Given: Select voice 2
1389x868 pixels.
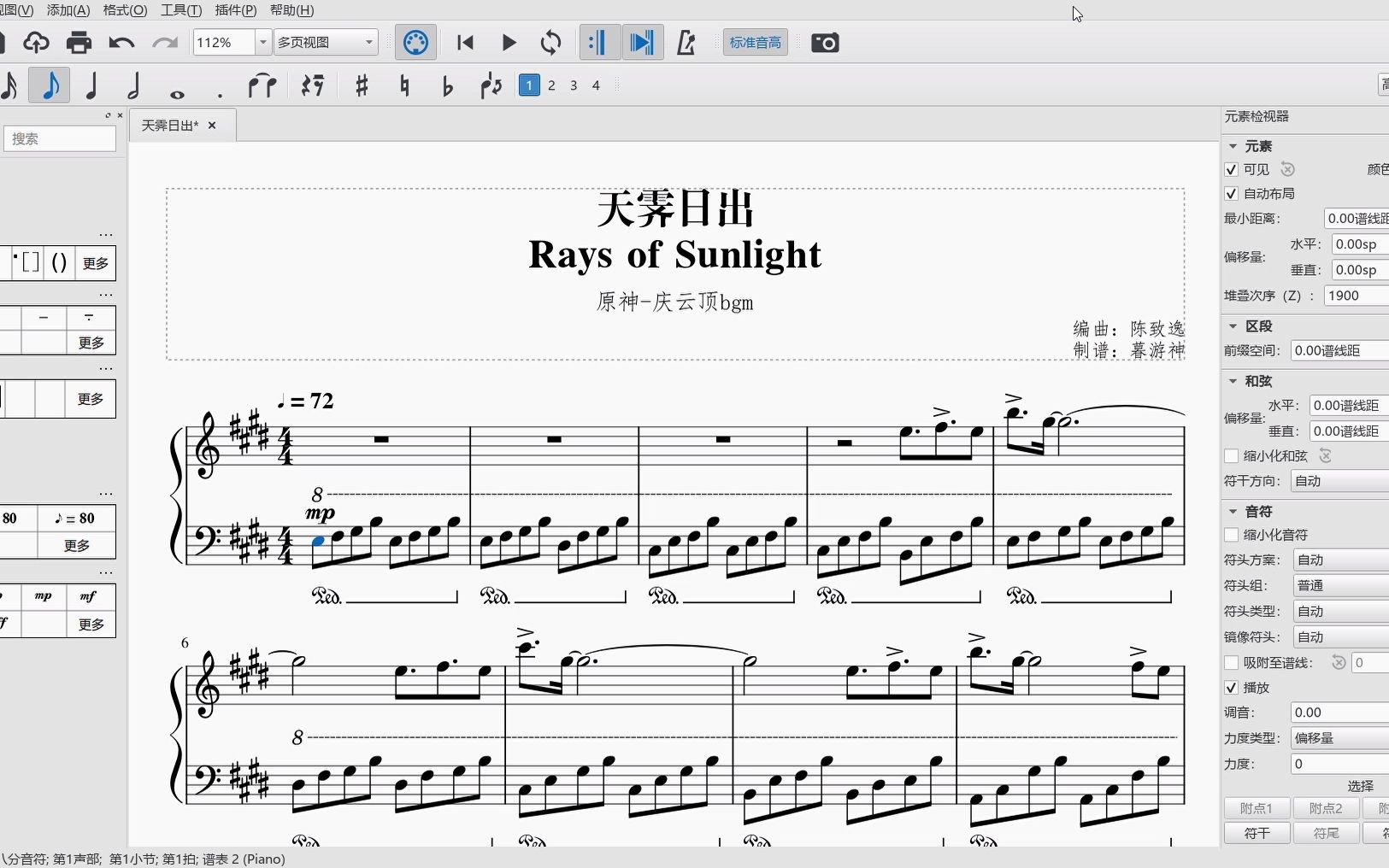Looking at the screenshot, I should point(552,85).
